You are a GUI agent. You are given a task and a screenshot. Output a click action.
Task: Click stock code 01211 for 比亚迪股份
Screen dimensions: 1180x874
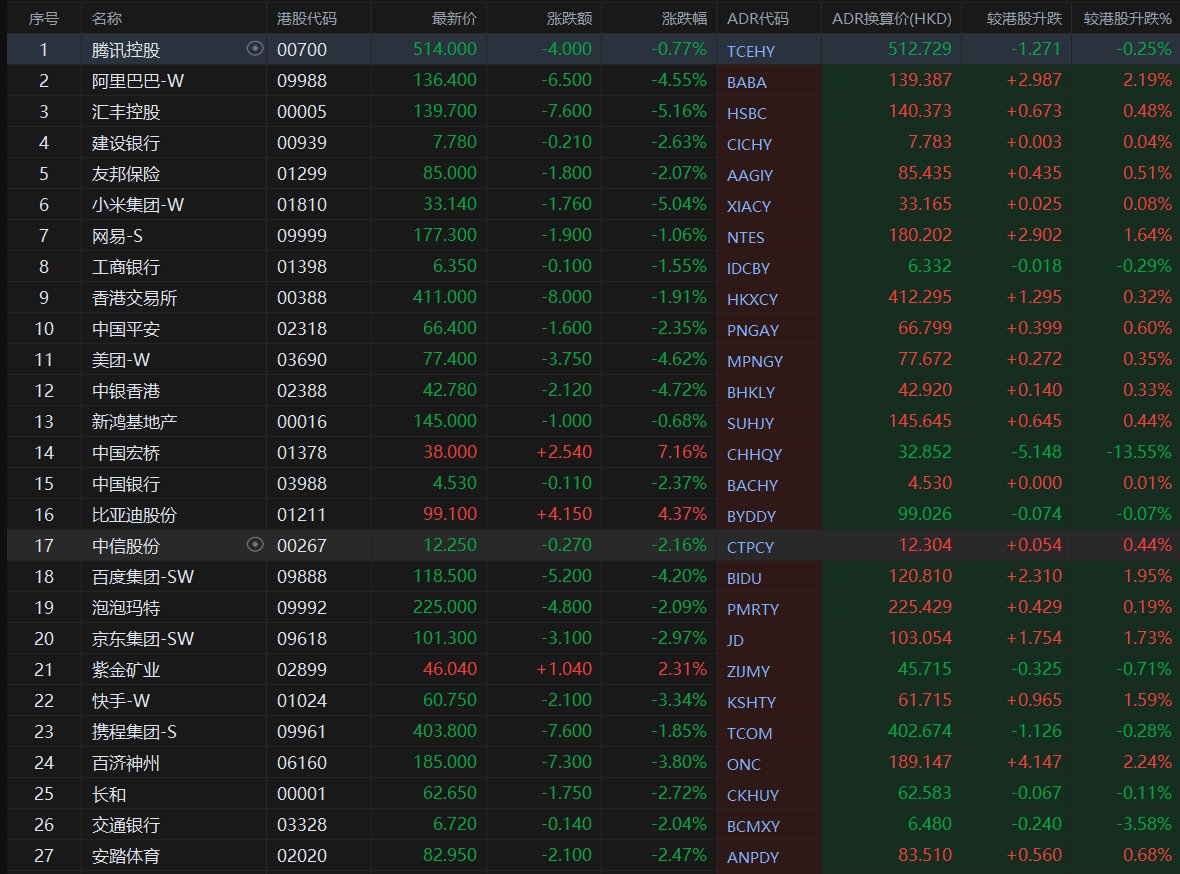302,515
